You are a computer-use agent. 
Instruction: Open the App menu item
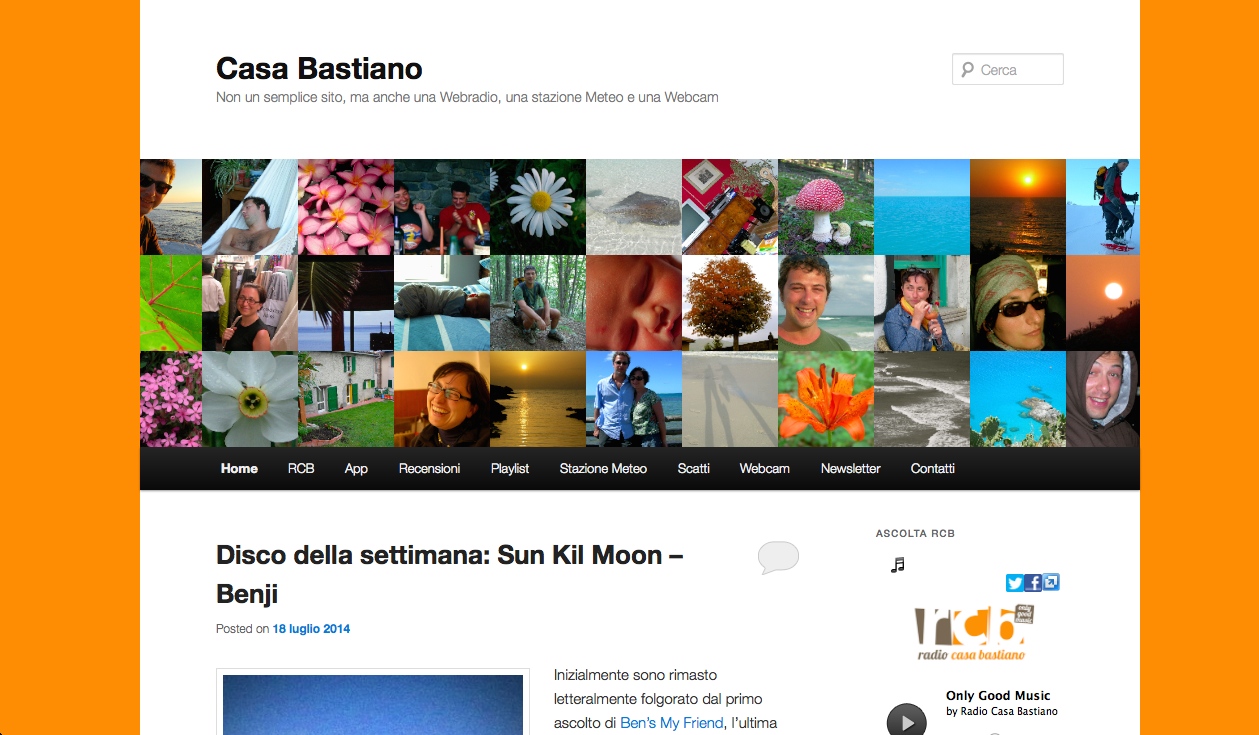[x=356, y=468]
